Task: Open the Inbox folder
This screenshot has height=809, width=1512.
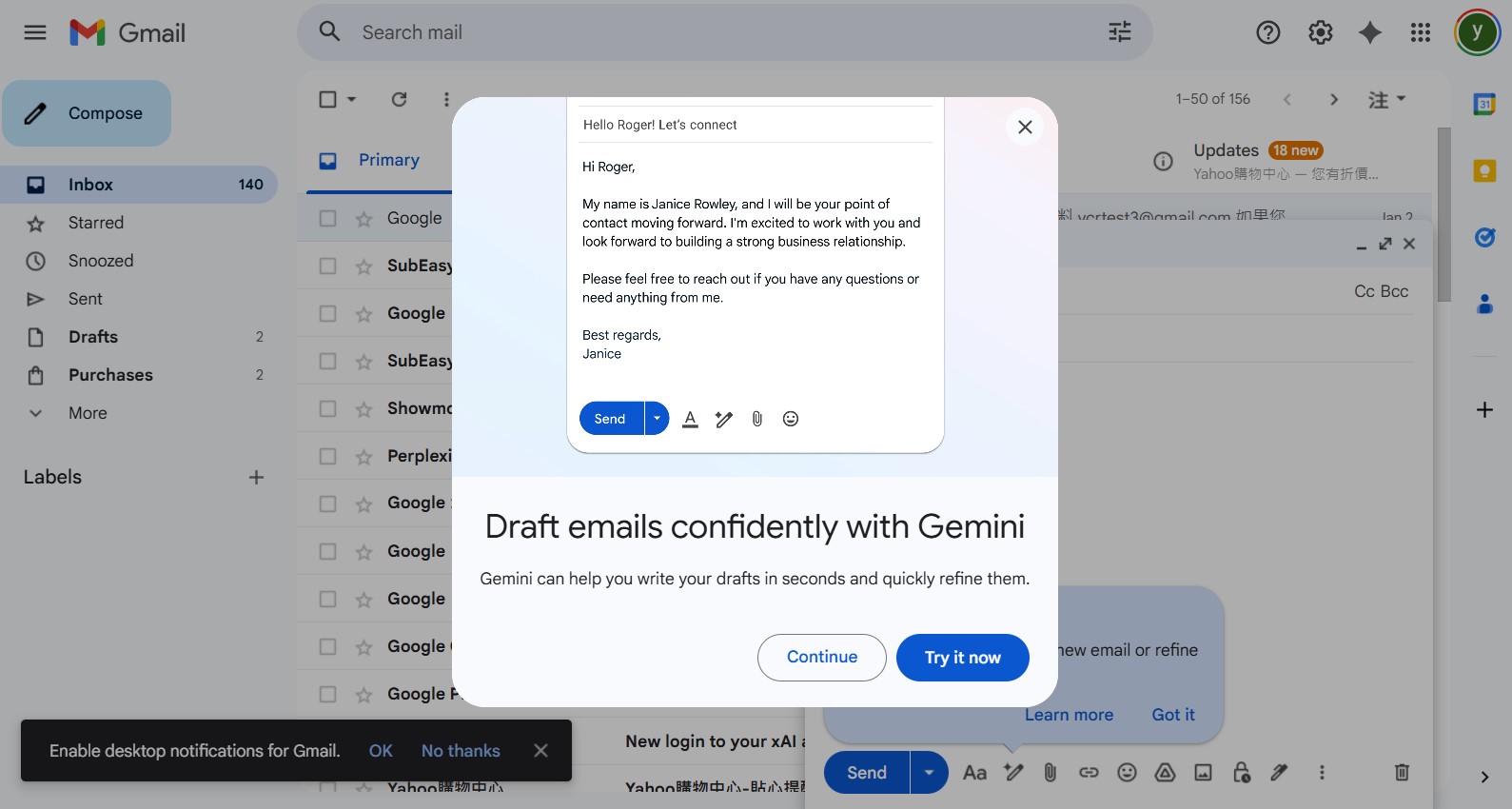Action: 139,185
